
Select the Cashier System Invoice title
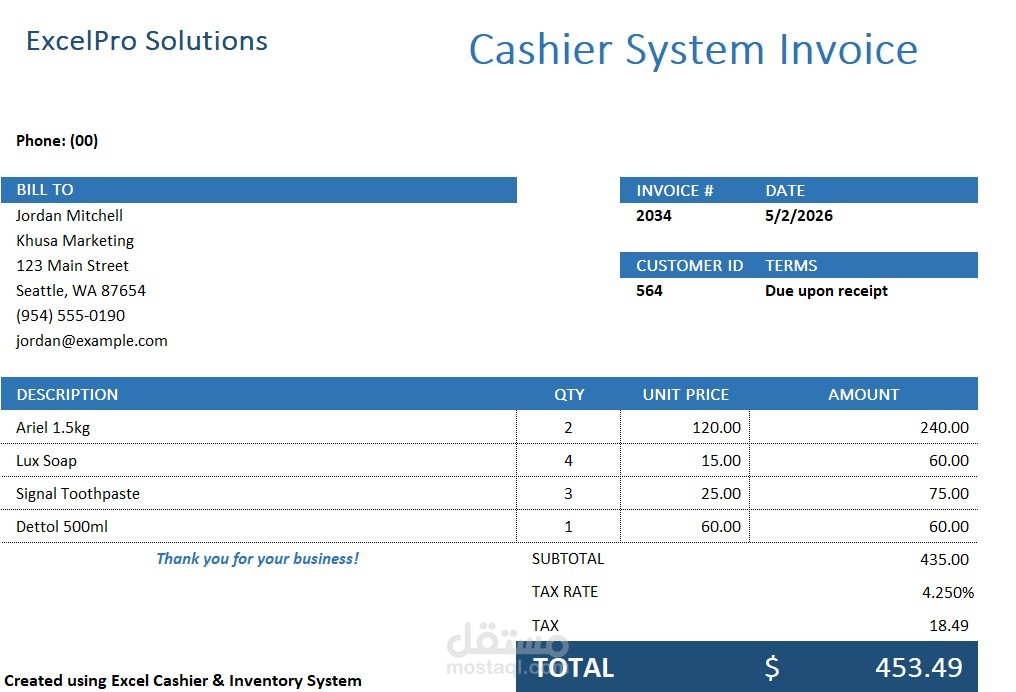tap(693, 50)
